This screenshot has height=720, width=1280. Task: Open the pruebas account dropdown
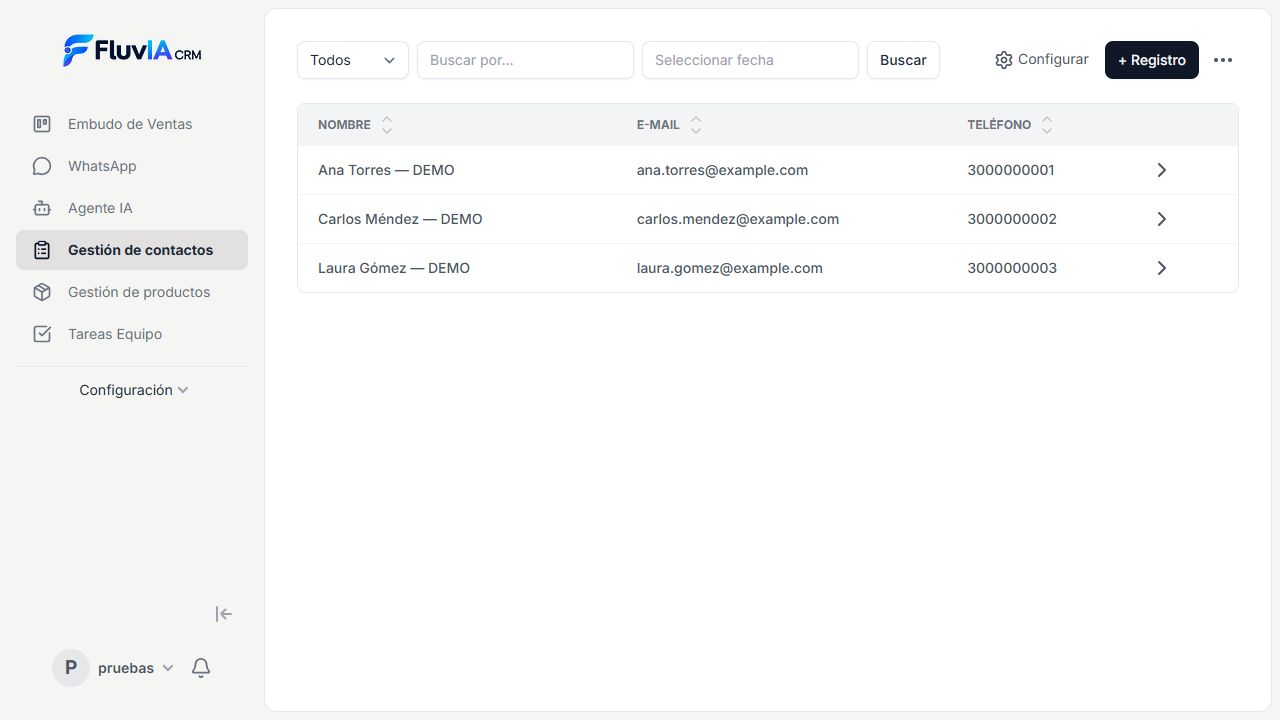[136, 668]
